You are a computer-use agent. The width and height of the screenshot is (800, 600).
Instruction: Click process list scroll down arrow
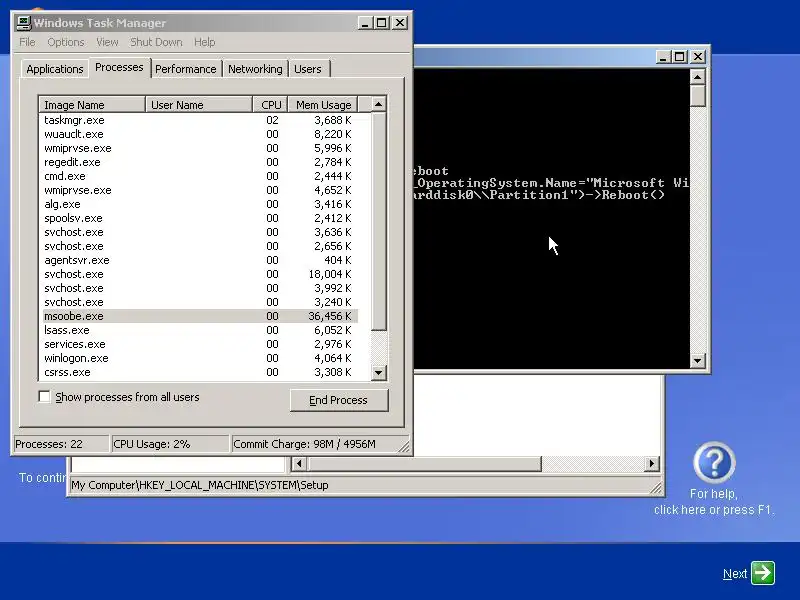pyautogui.click(x=379, y=372)
